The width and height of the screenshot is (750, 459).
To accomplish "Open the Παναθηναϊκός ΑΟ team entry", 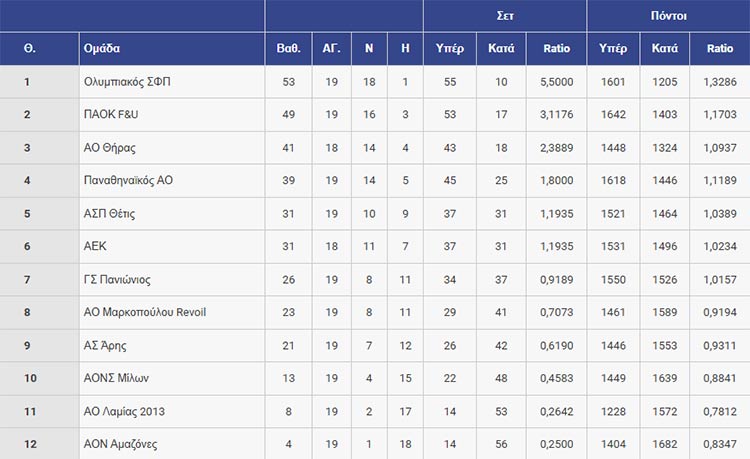I will pos(130,181).
